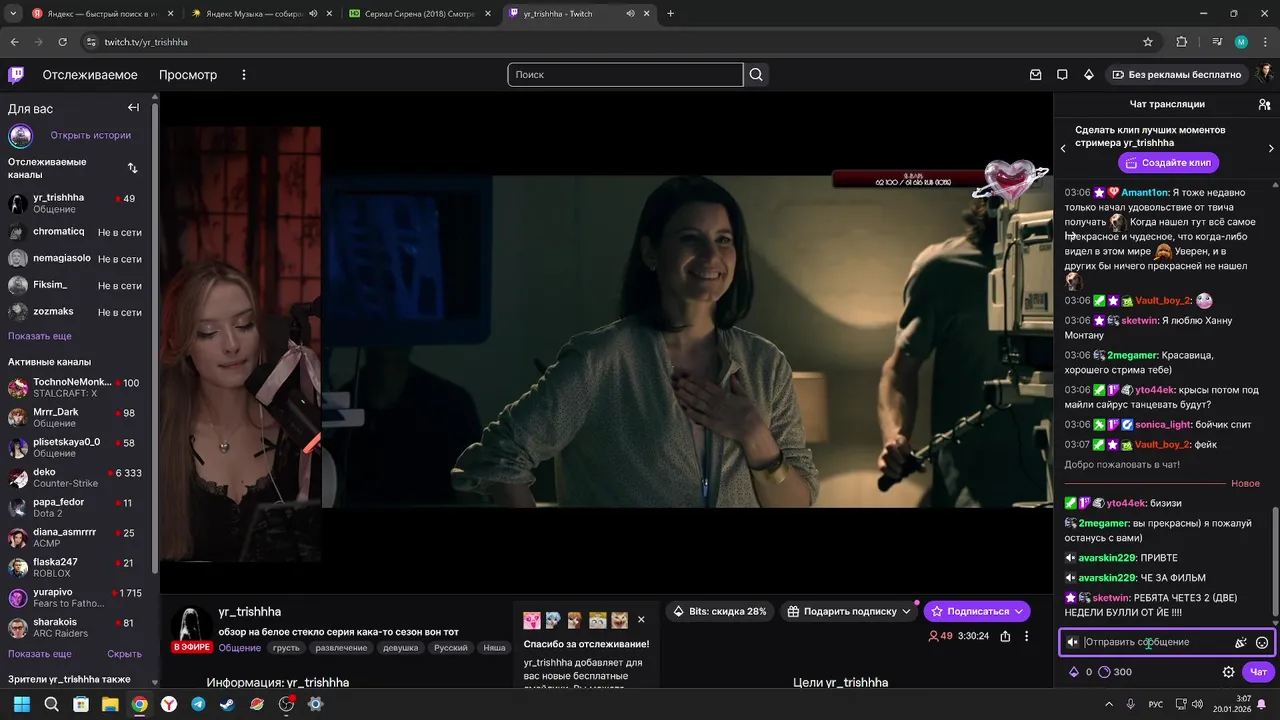Image resolution: width=1280 pixels, height=720 pixels.
Task: Expand the Подарить подписку gift dropdown
Action: (906, 611)
